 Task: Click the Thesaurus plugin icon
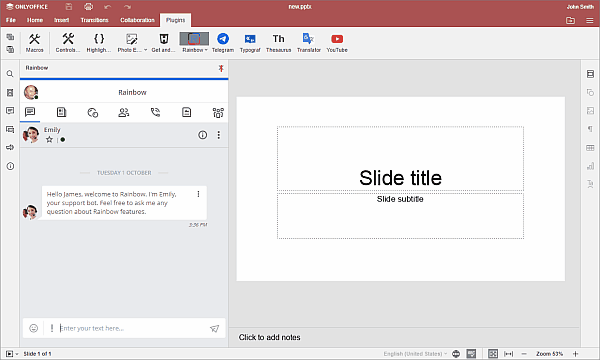coord(278,42)
